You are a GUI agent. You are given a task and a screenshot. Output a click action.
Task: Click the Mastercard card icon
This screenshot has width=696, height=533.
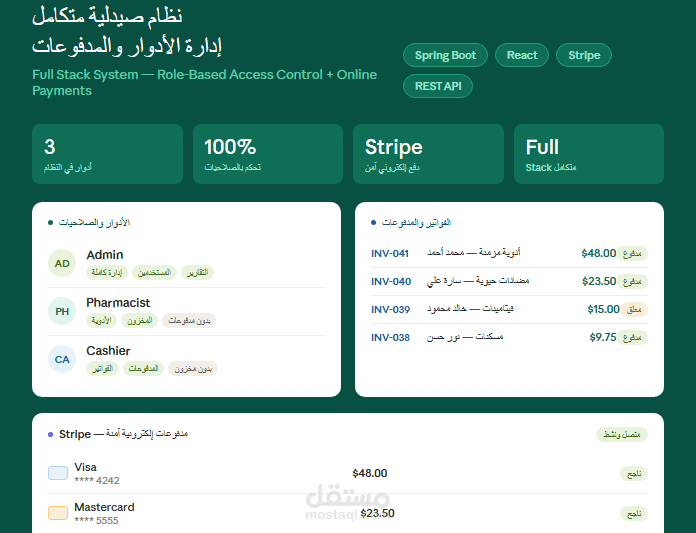(x=58, y=513)
